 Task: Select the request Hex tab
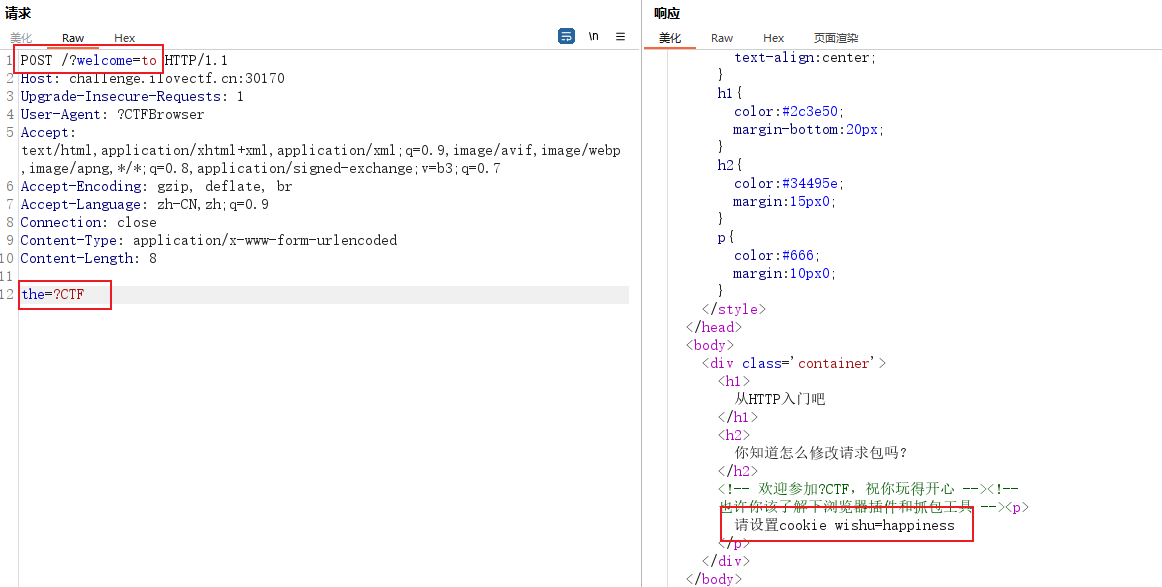(x=124, y=38)
